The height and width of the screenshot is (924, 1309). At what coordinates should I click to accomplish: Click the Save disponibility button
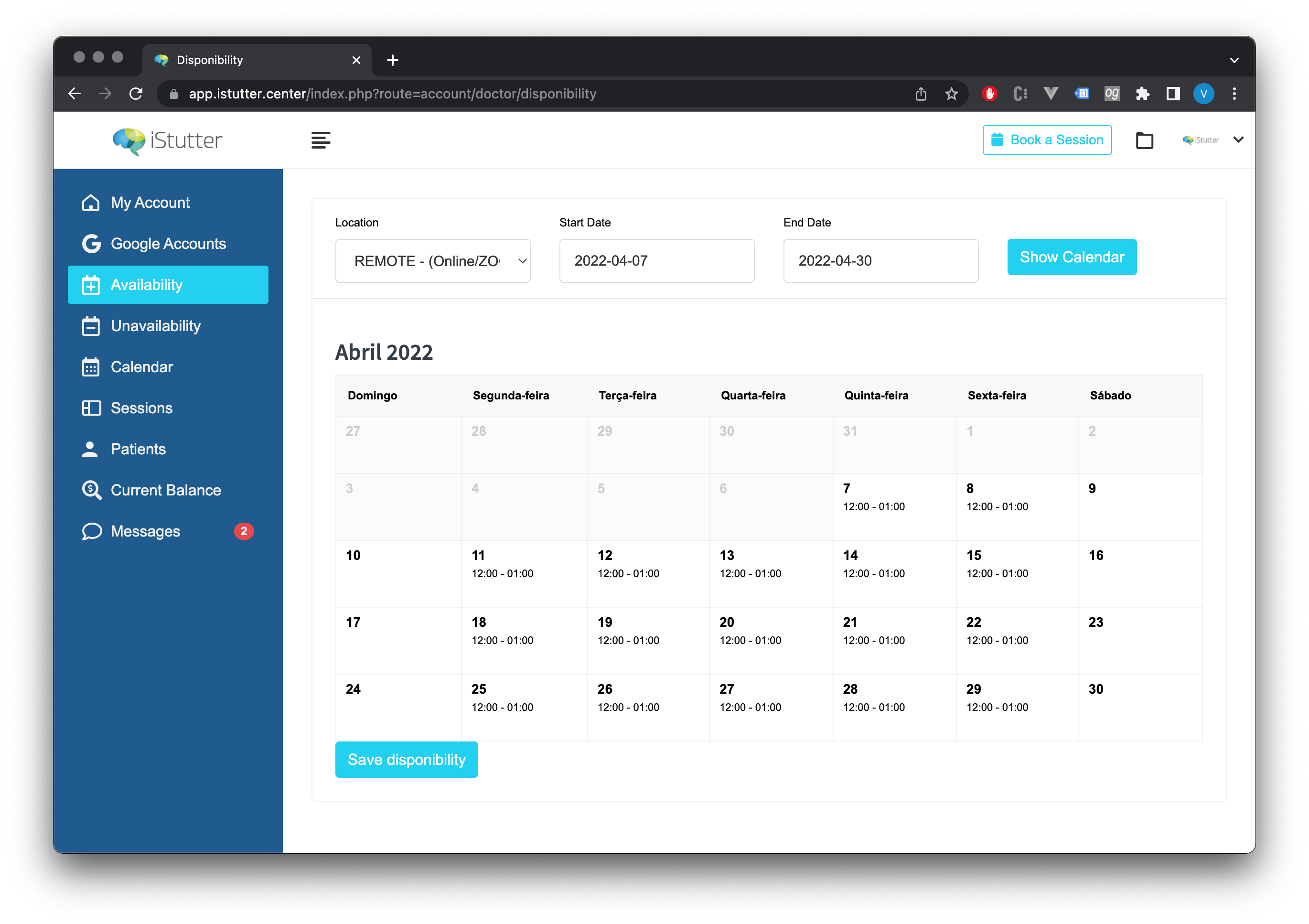coord(407,759)
